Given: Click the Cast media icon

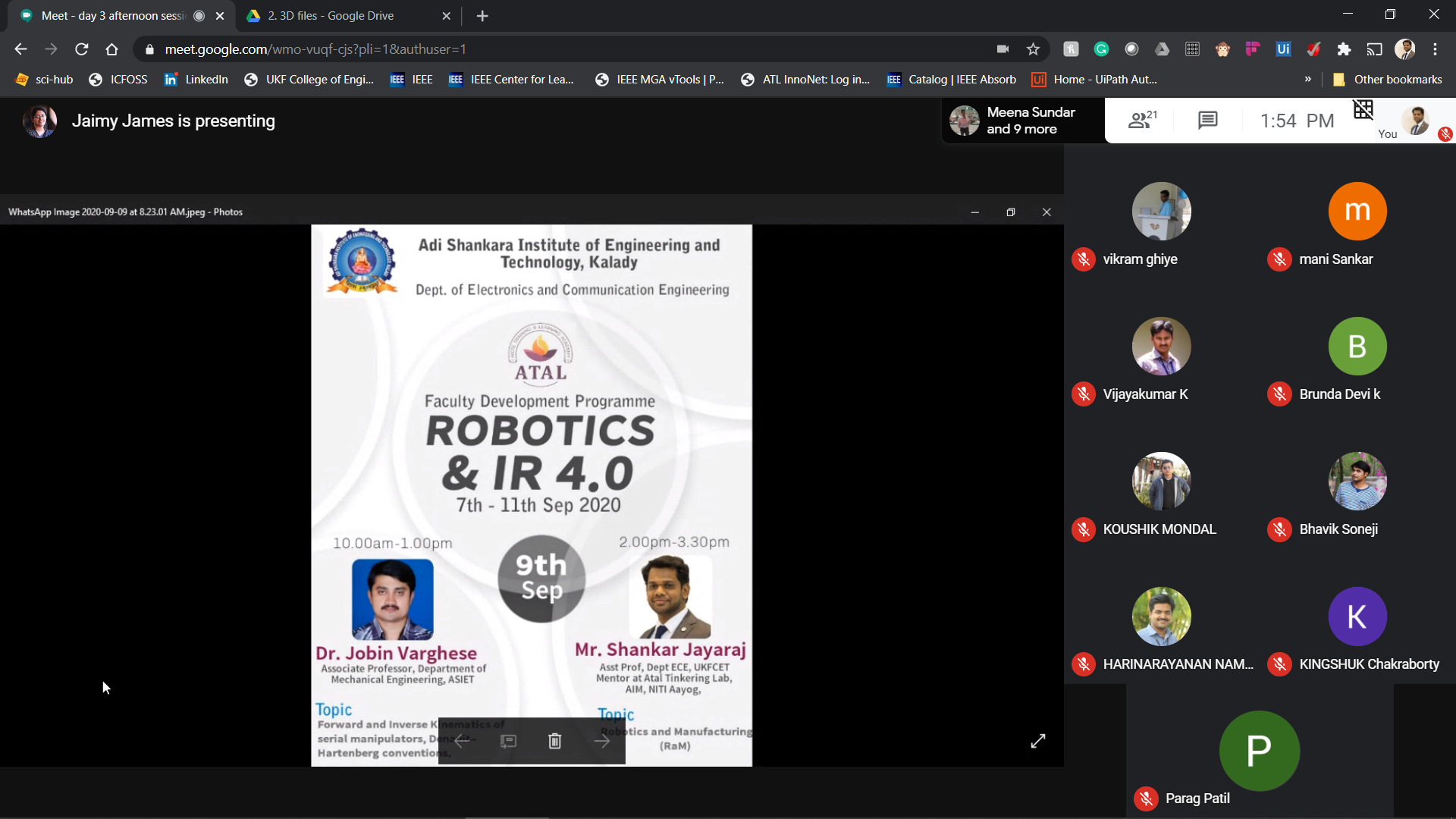Looking at the screenshot, I should (x=1374, y=49).
